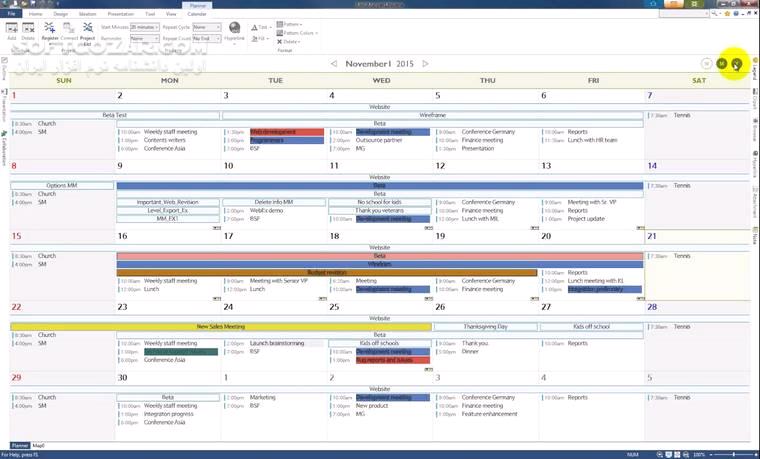The height and width of the screenshot is (459, 760).
Task: Click the search magnifier icon
Action: [714, 14]
